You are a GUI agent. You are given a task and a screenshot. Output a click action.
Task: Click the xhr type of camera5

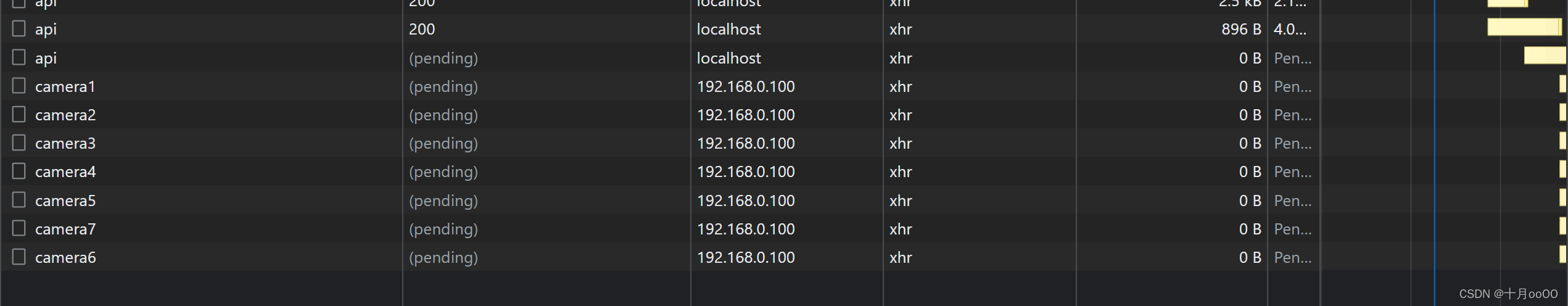coord(901,201)
